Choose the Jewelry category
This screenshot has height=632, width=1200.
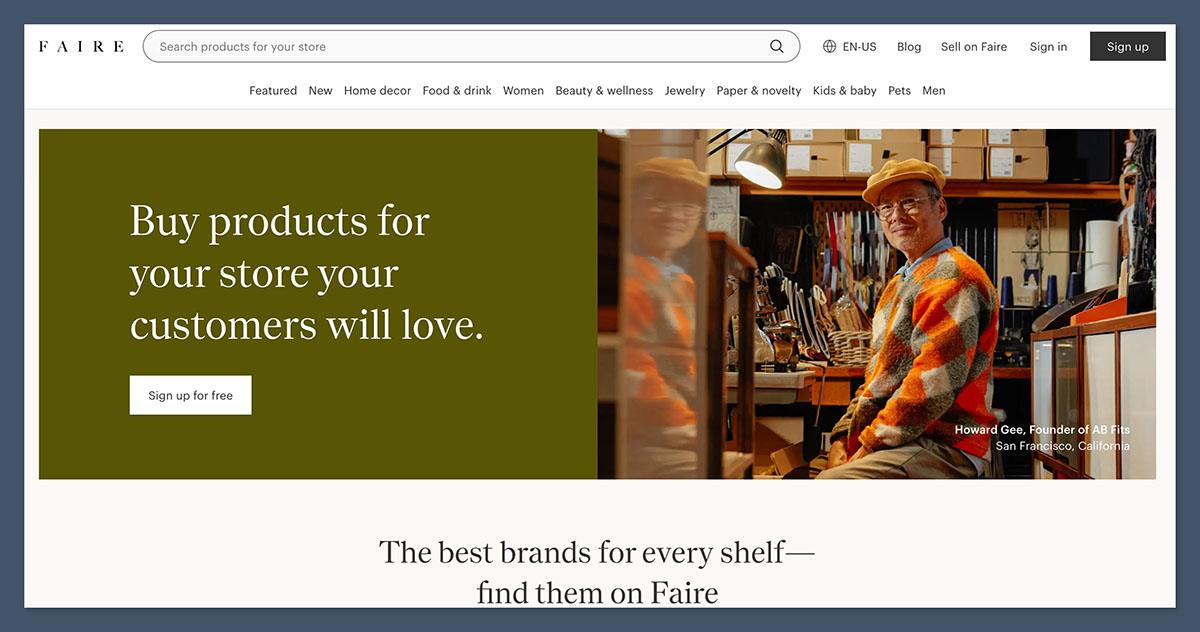(685, 91)
